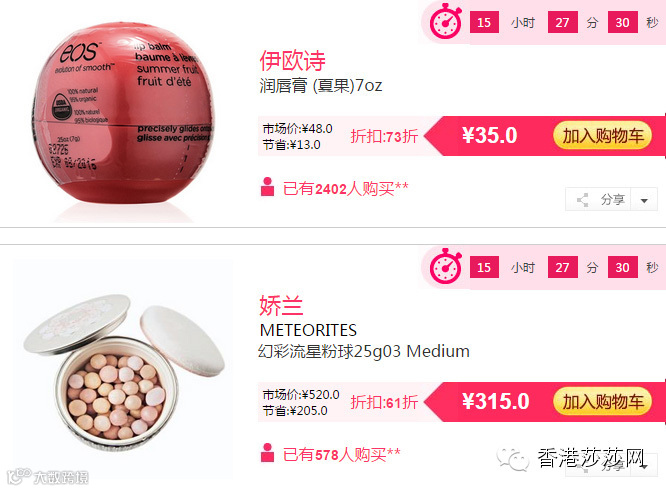Click the Meteorites powder pearls product image

pyautogui.click(x=123, y=370)
